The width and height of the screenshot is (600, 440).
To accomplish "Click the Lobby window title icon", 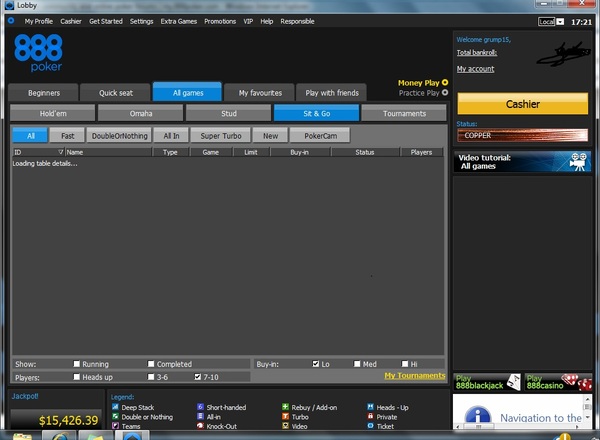I will click(10, 5).
